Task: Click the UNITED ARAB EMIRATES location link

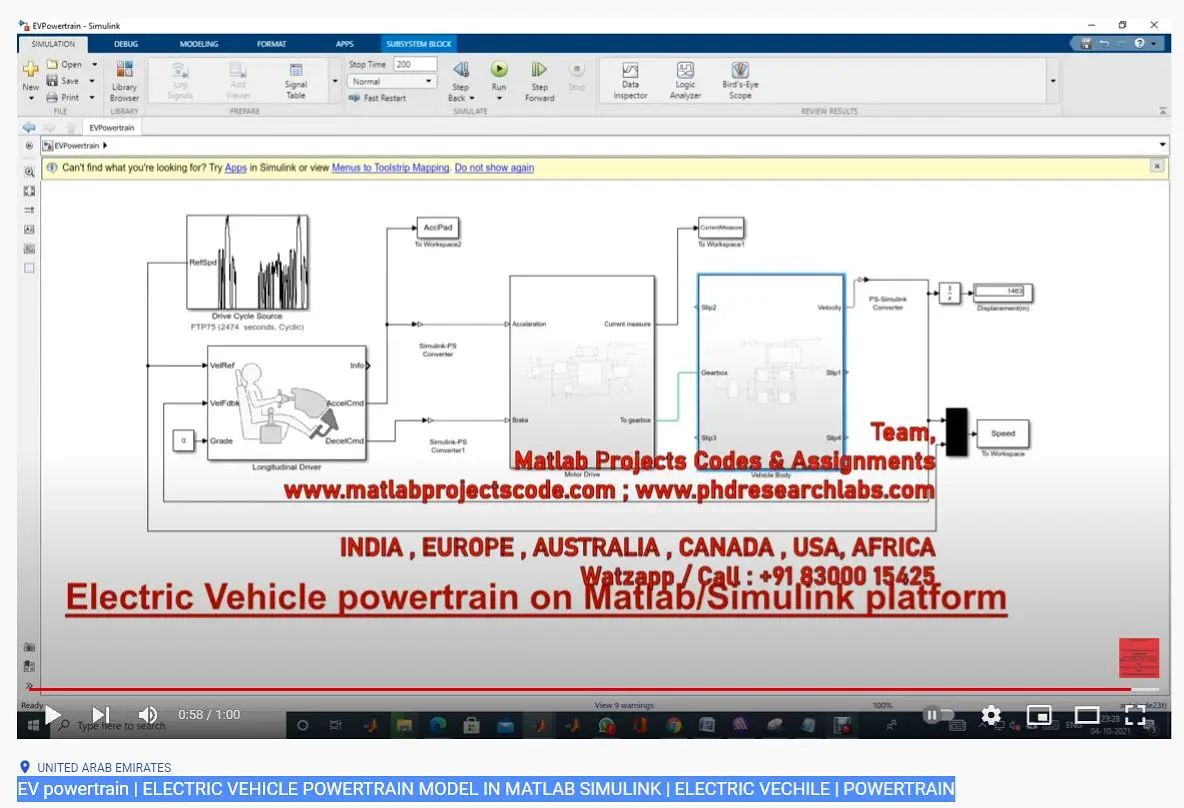Action: 104,767
